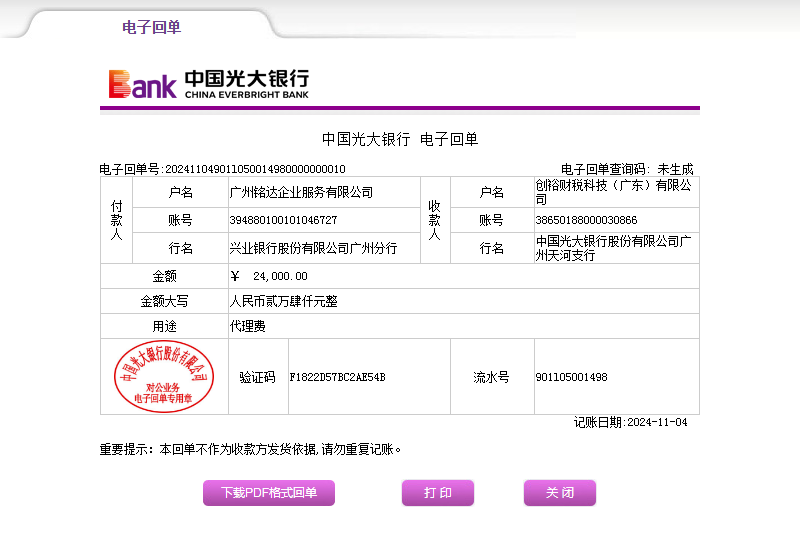Click the serial number 901105001498
The height and width of the screenshot is (534, 800).
571,377
